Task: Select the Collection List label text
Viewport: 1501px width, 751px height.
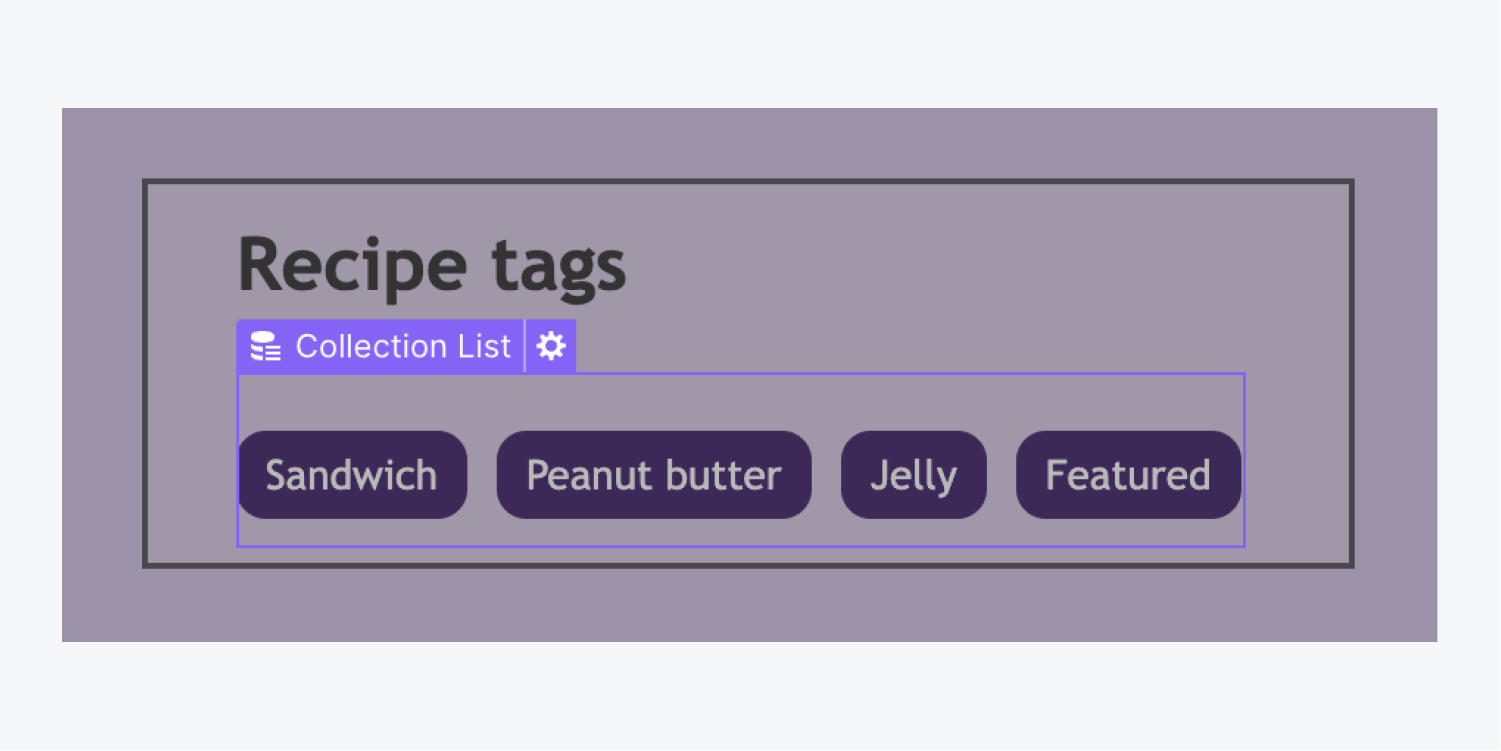Action: (403, 346)
